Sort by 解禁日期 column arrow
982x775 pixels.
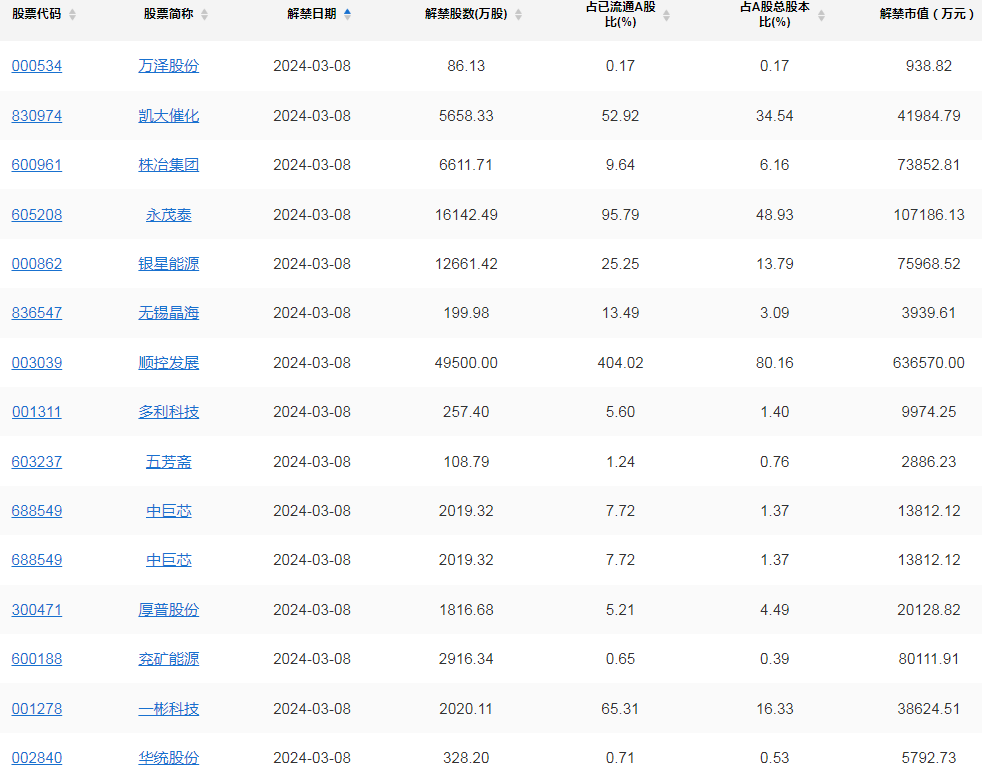point(348,14)
